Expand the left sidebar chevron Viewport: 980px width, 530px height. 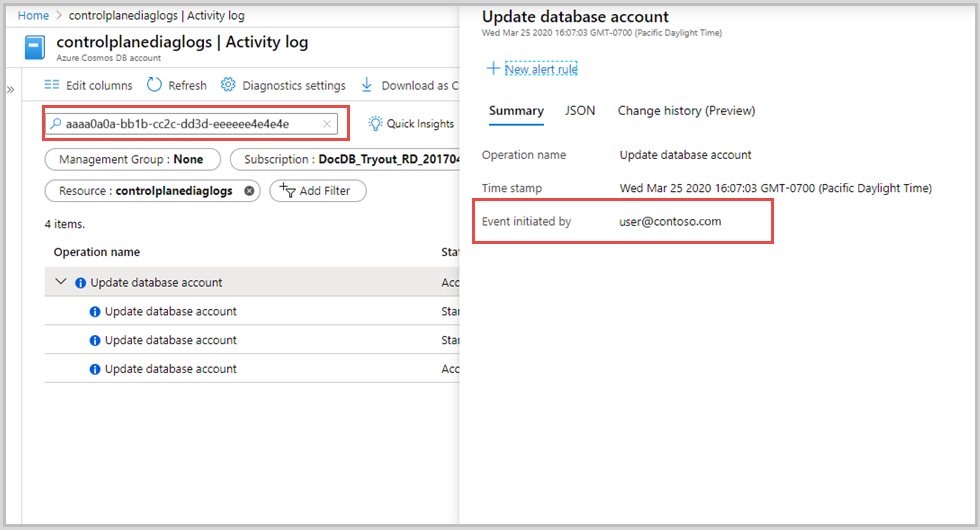coord(10,89)
